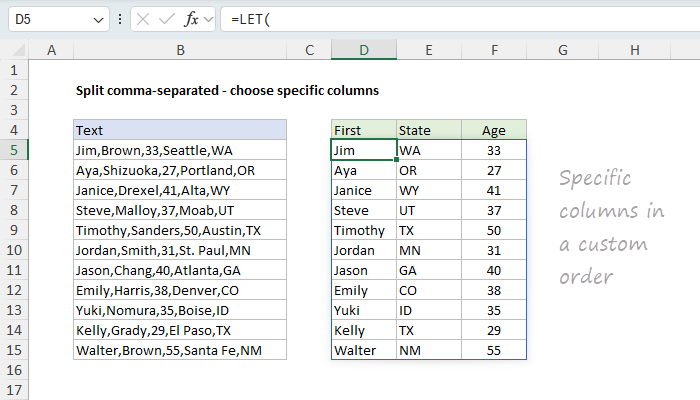Image resolution: width=700 pixels, height=400 pixels.
Task: Click the State header cell
Action: [428, 130]
